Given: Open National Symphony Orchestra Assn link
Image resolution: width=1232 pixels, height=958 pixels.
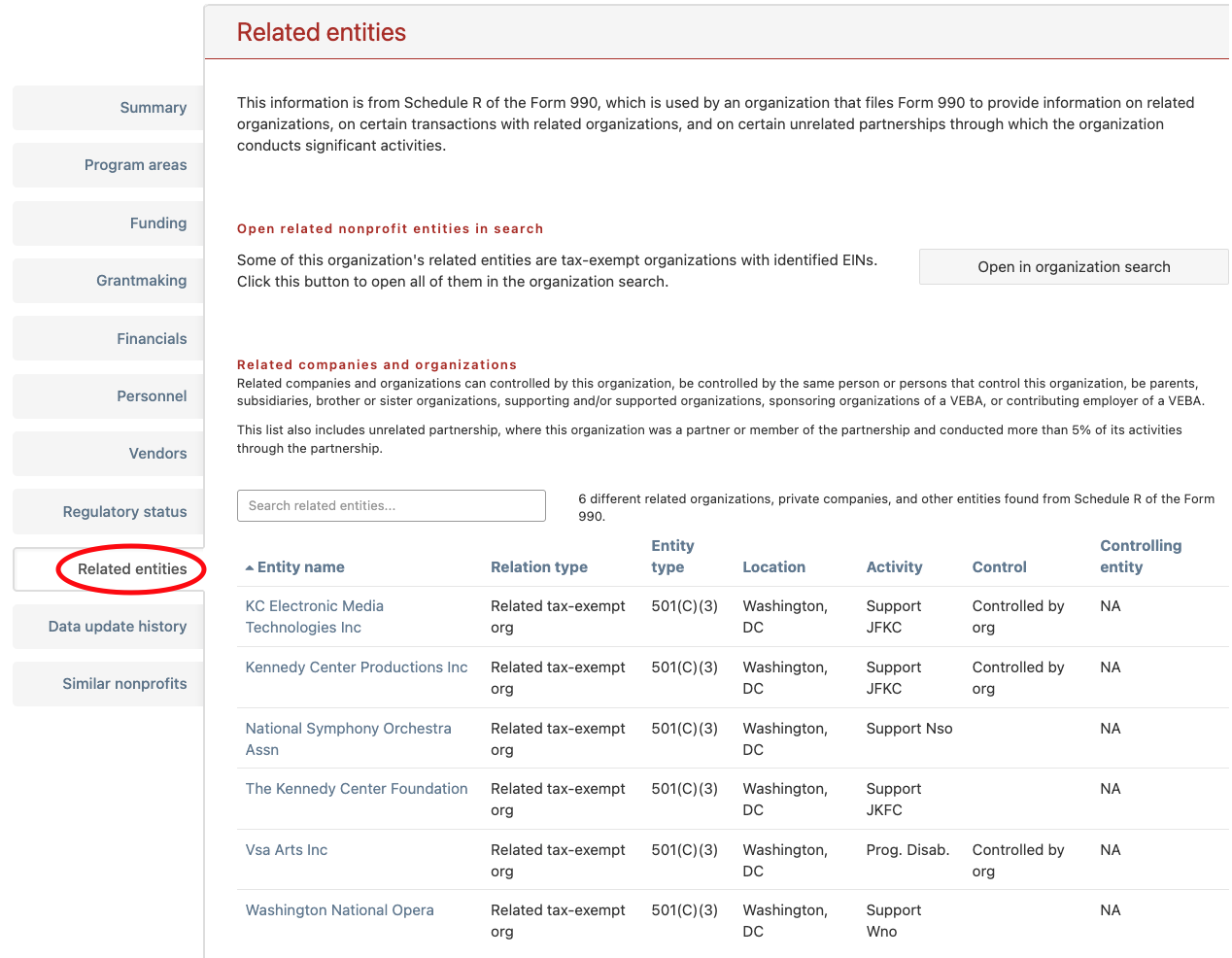Looking at the screenshot, I should (x=348, y=739).
